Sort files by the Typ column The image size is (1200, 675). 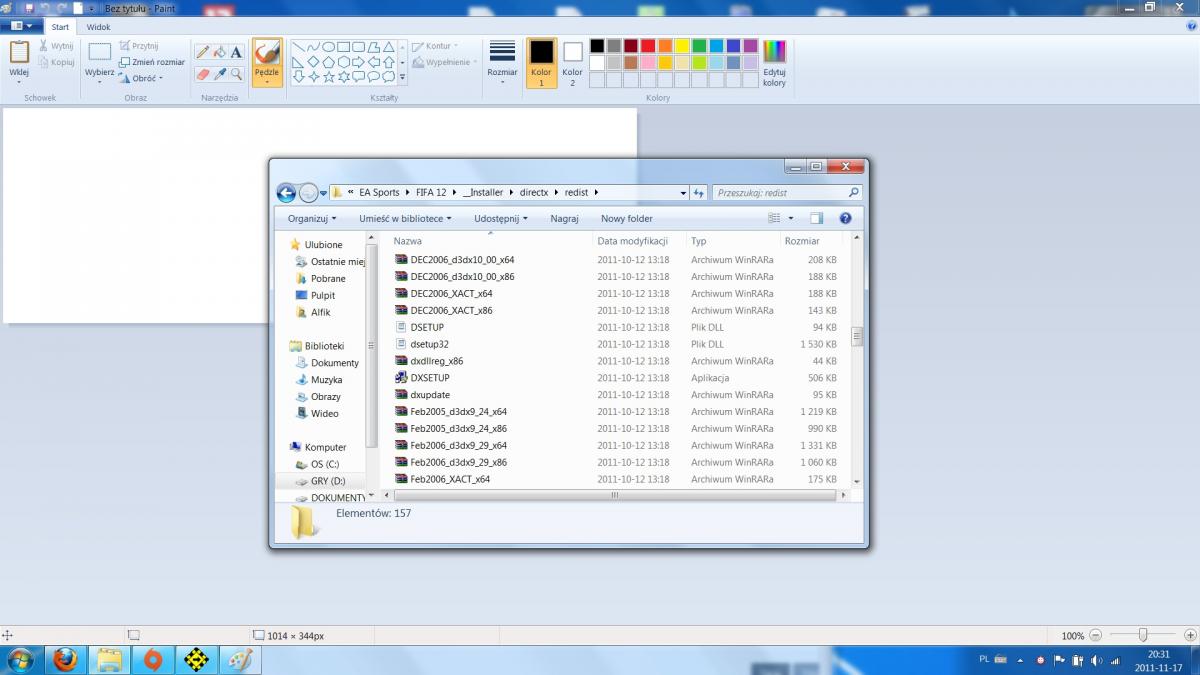coord(699,241)
